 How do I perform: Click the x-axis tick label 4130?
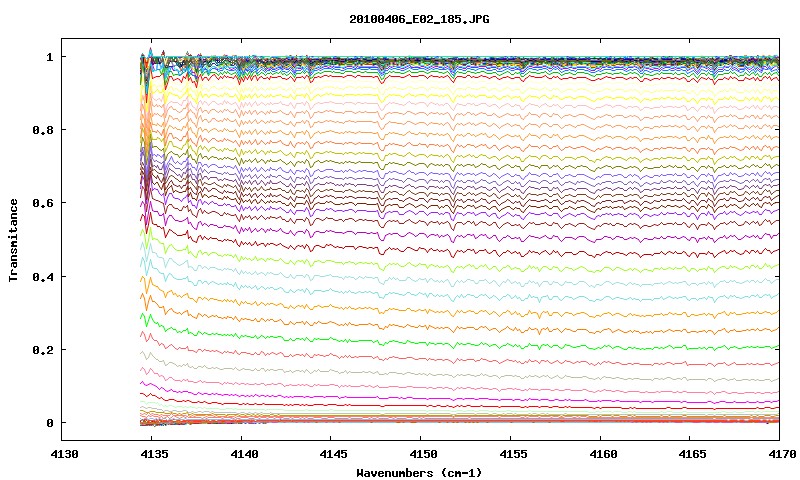coord(65,454)
